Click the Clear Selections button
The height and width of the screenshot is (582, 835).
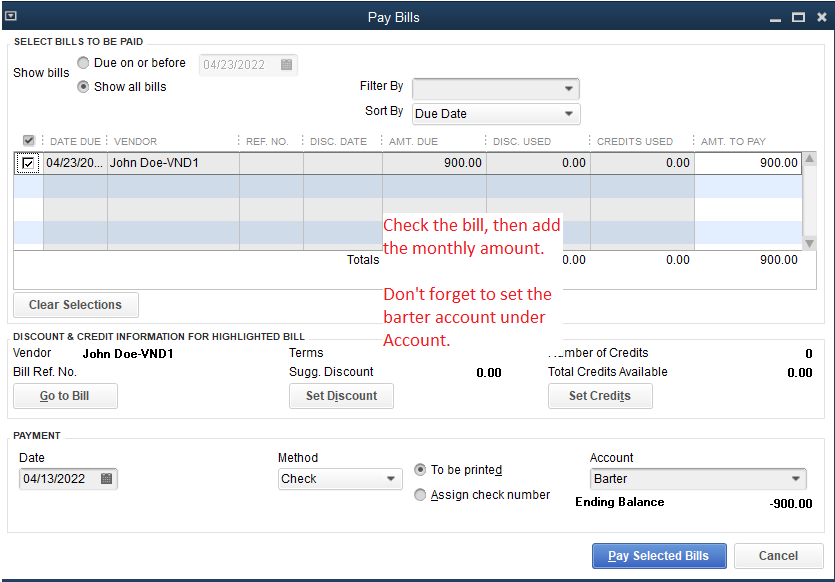(x=75, y=305)
